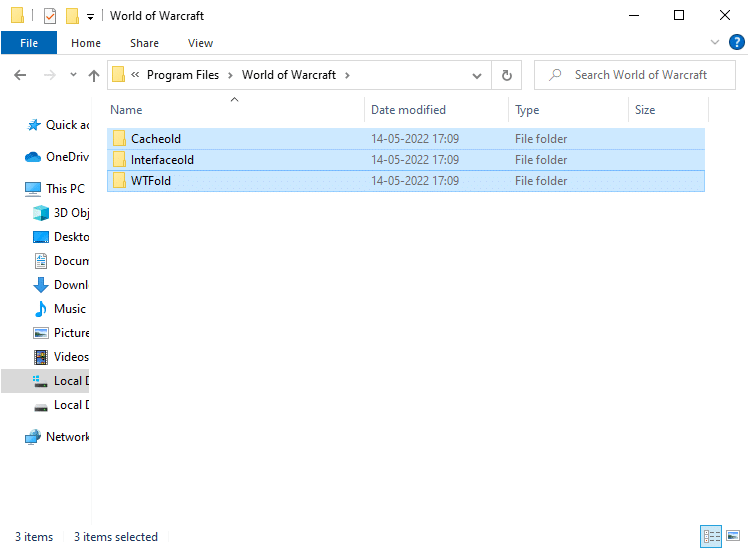Click the title bar folder icon
This screenshot has width=749, height=549.
(x=17, y=15)
